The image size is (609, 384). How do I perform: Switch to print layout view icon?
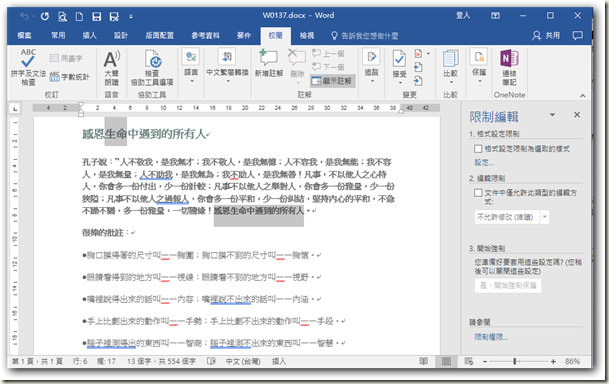point(446,361)
